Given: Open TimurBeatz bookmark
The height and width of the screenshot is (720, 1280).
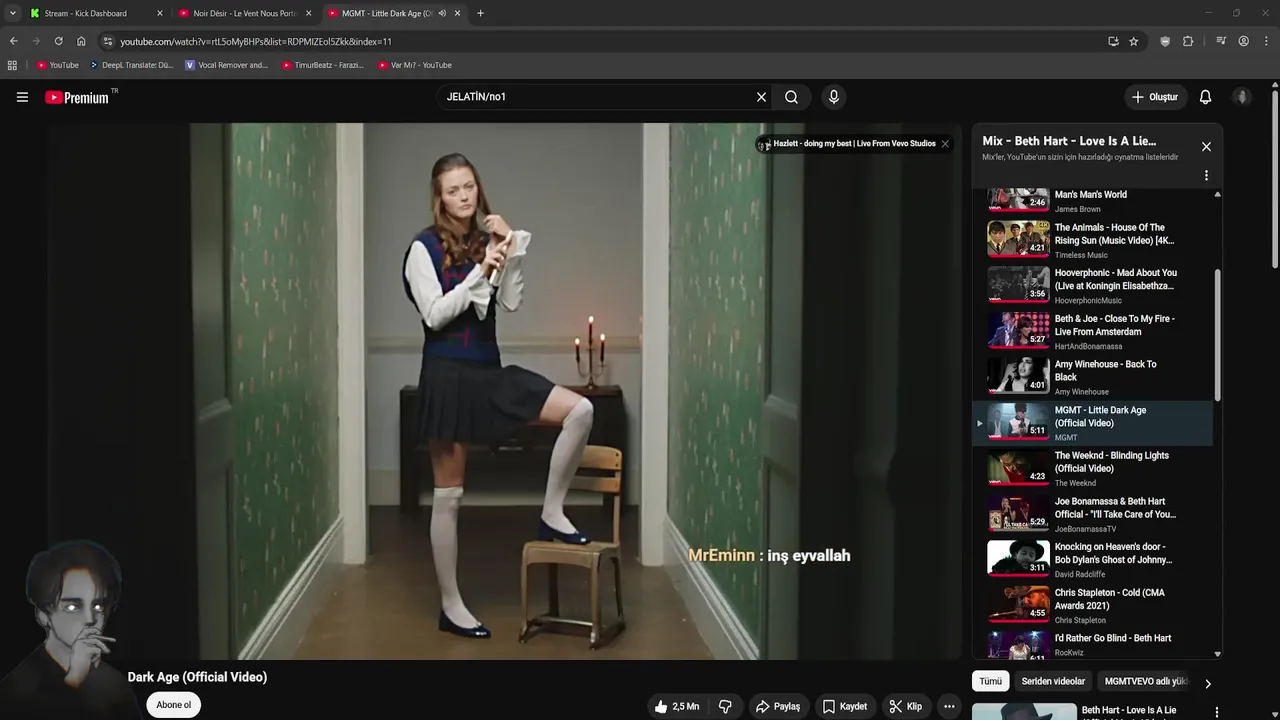Looking at the screenshot, I should [322, 65].
